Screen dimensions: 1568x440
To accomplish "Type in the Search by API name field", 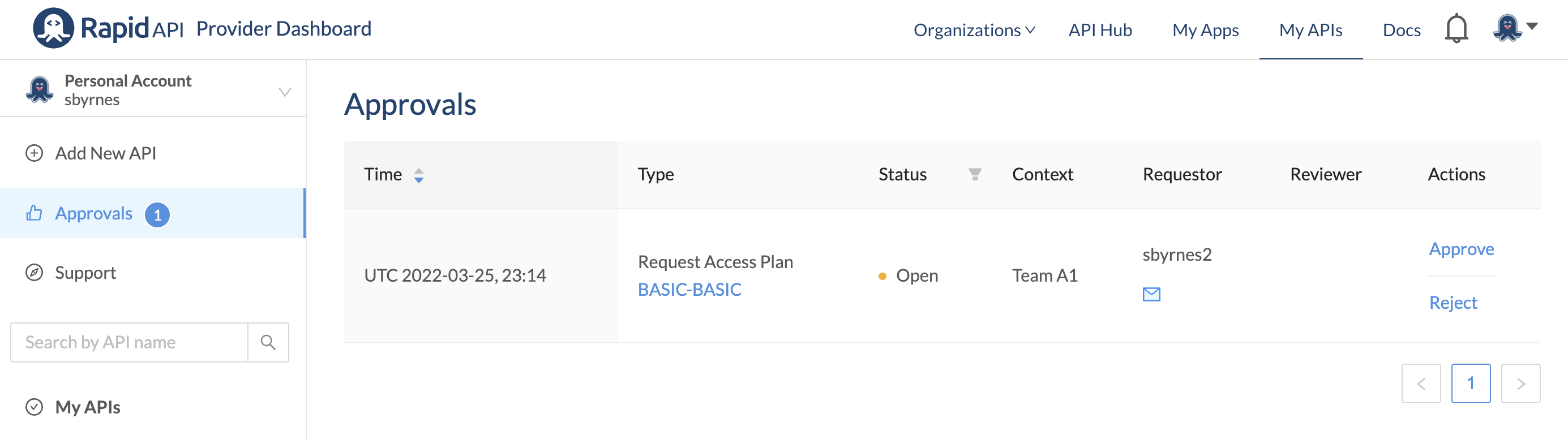I will (x=130, y=342).
